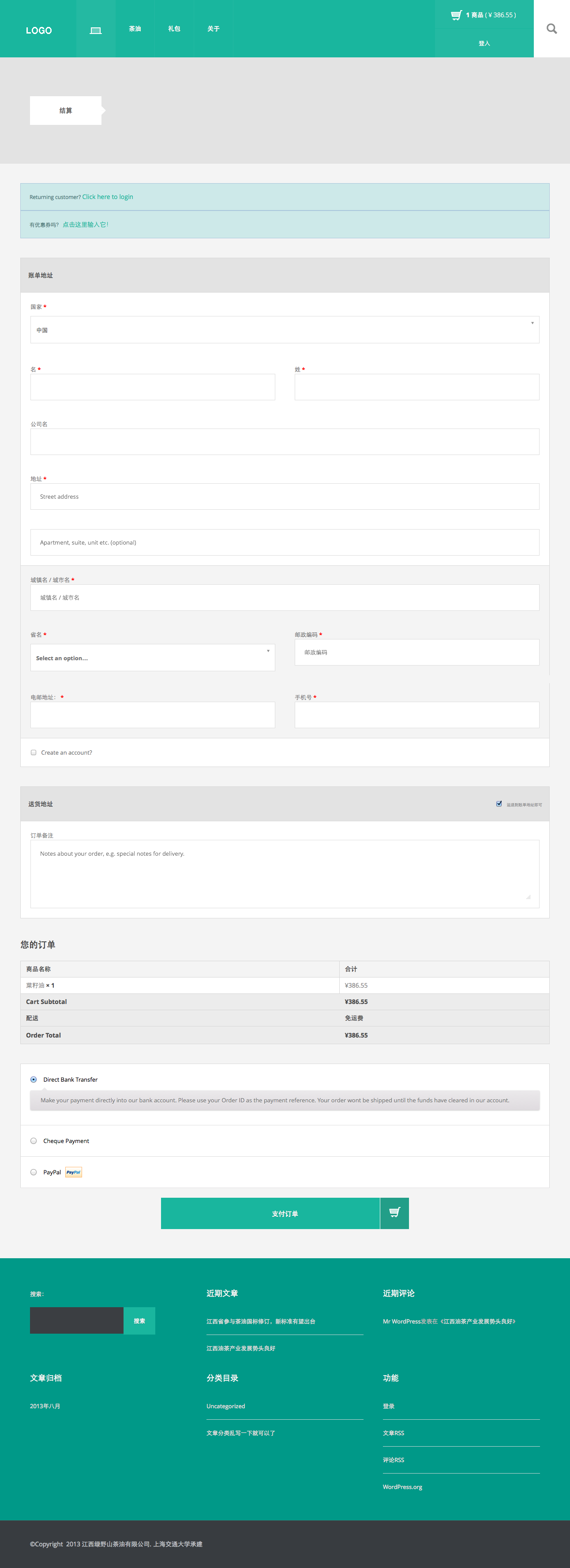570x1568 pixels.
Task: Open the 国家 country dropdown
Action: [x=285, y=329]
